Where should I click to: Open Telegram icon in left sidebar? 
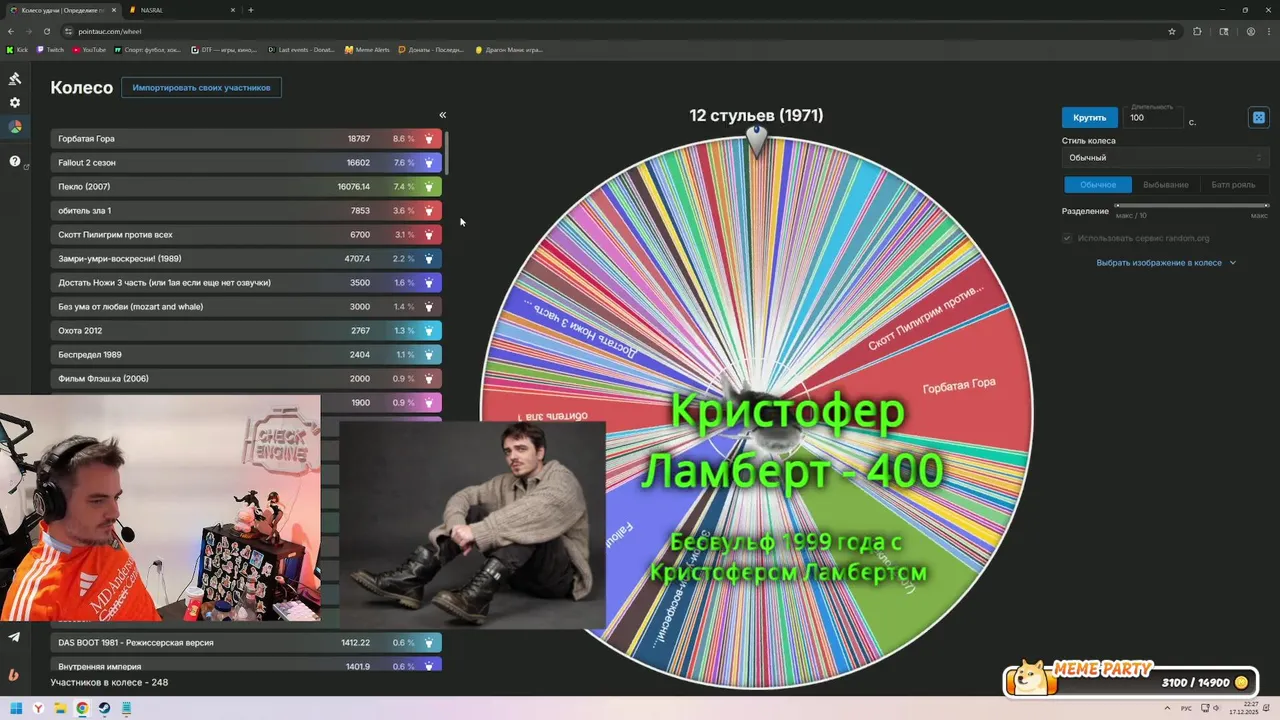[x=14, y=637]
